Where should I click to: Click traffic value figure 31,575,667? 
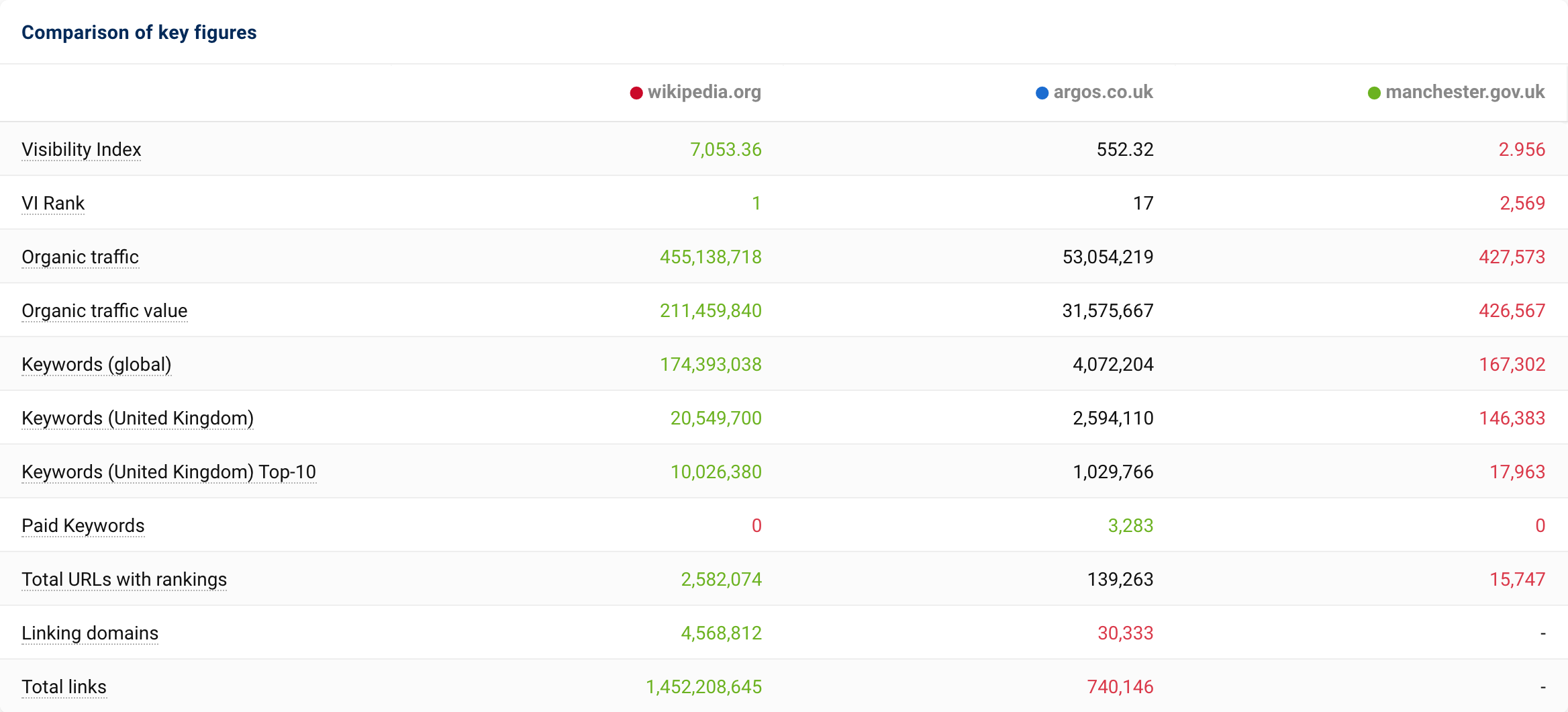click(x=1108, y=310)
